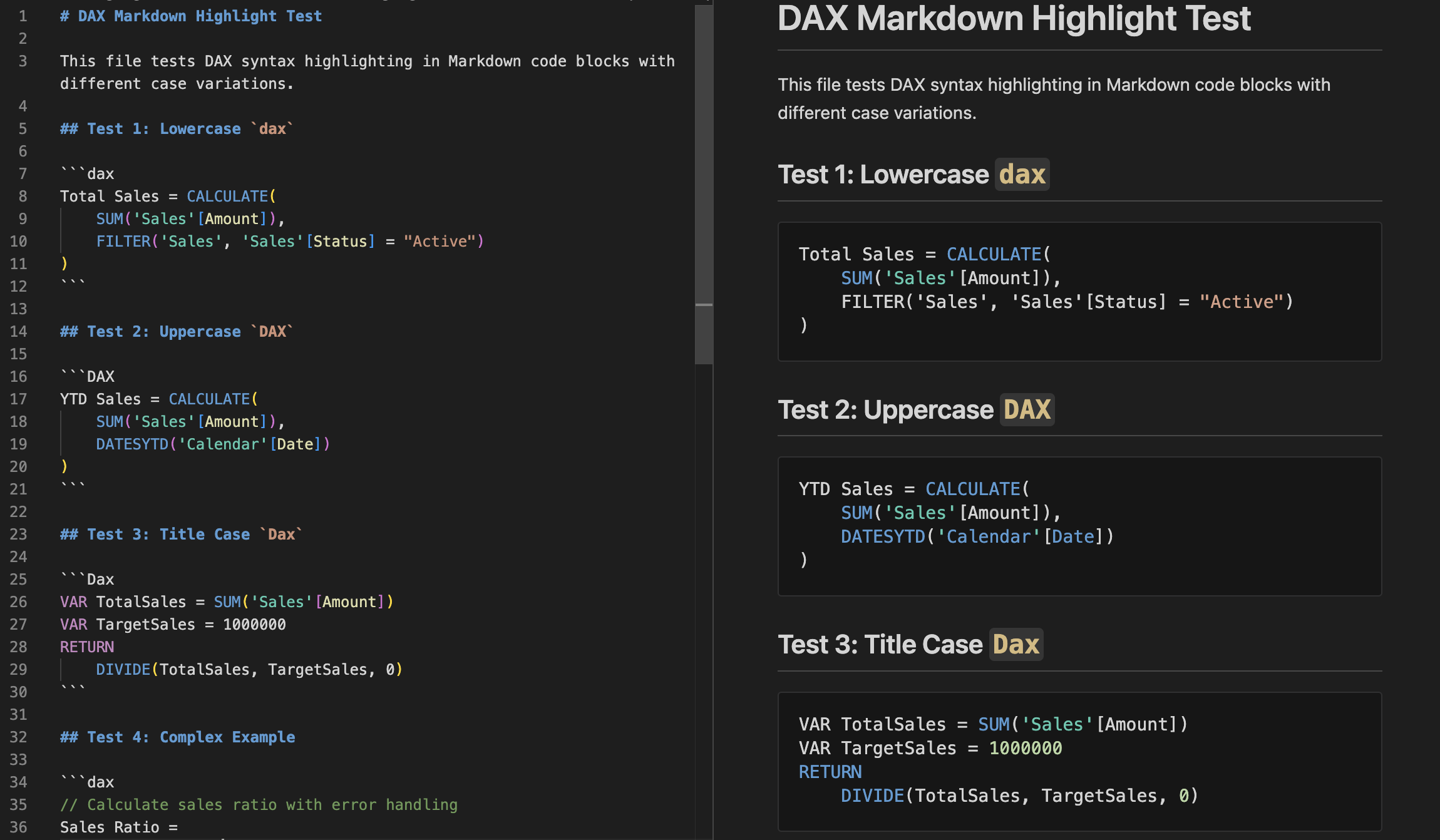1440x840 pixels.
Task: Click the DATESYTD line in the Test 2 preview block
Action: tap(977, 536)
